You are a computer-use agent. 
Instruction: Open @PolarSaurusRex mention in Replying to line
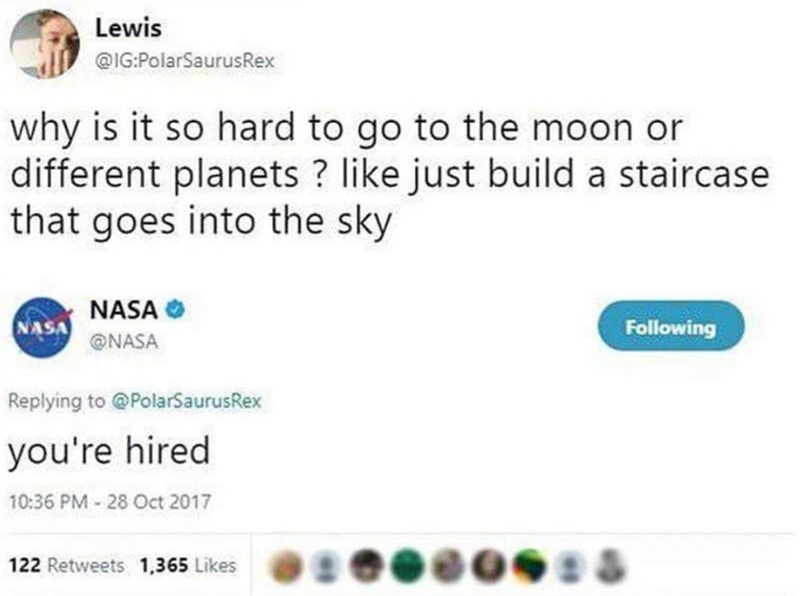pyautogui.click(x=185, y=402)
